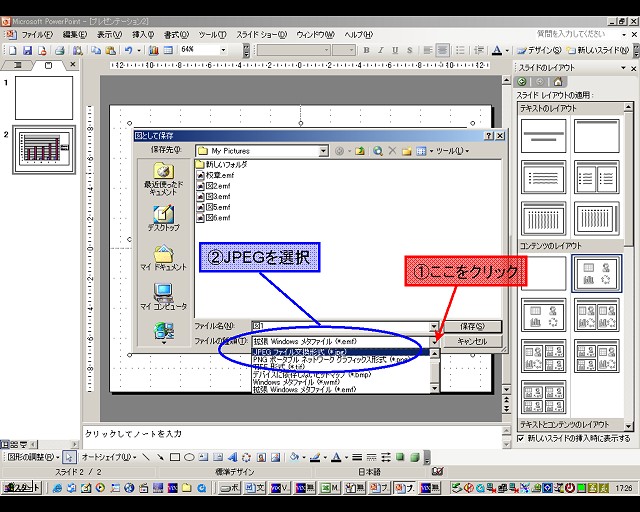
Task: Click the ファイル名 input field
Action: tap(341, 326)
